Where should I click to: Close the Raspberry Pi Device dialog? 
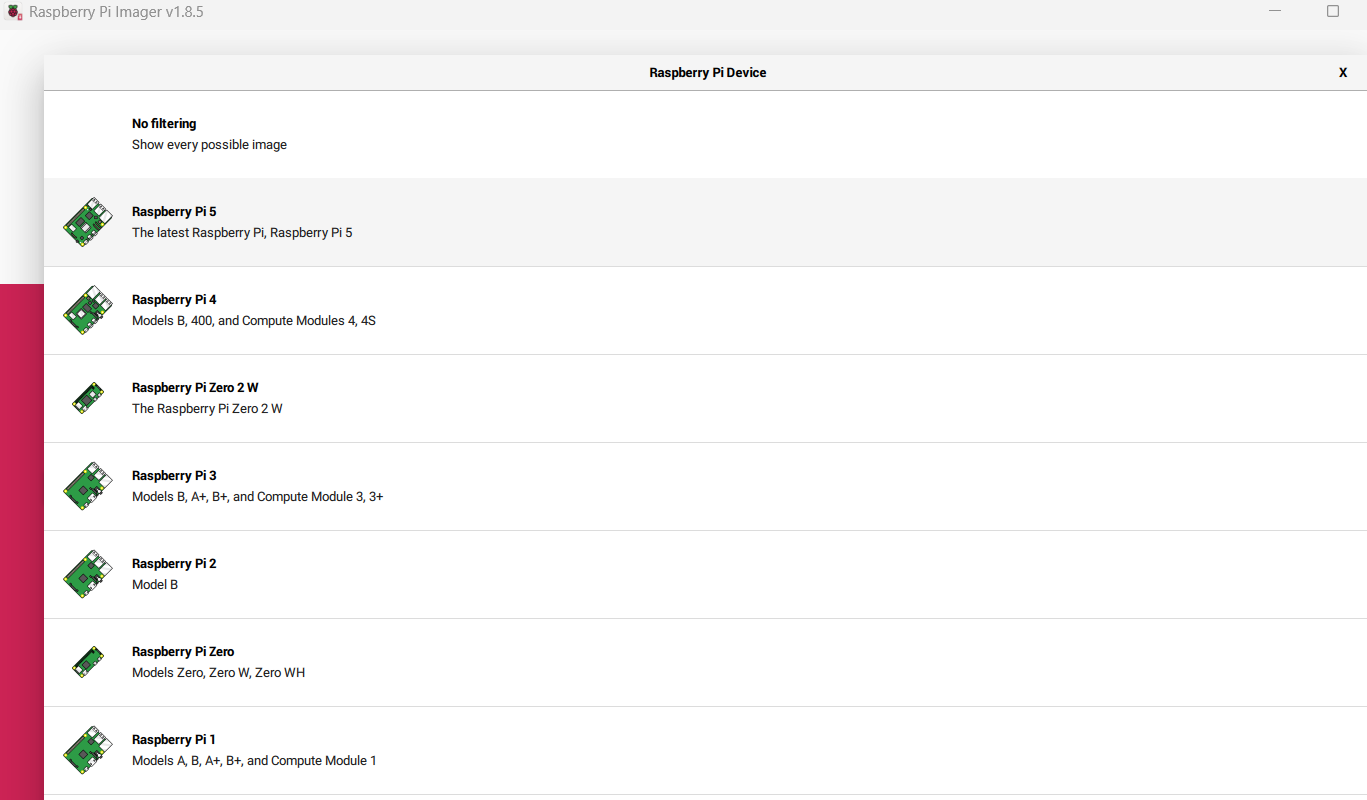pos(1343,73)
